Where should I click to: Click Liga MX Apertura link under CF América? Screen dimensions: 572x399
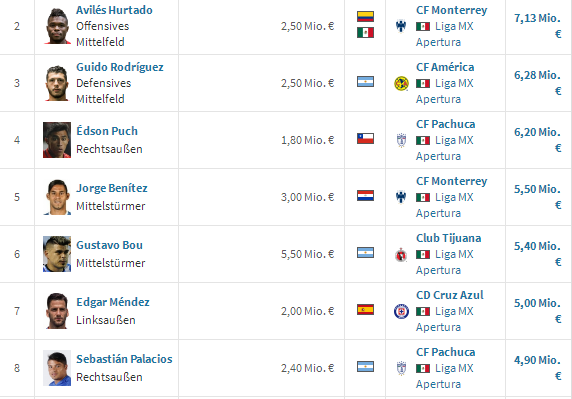[445, 91]
